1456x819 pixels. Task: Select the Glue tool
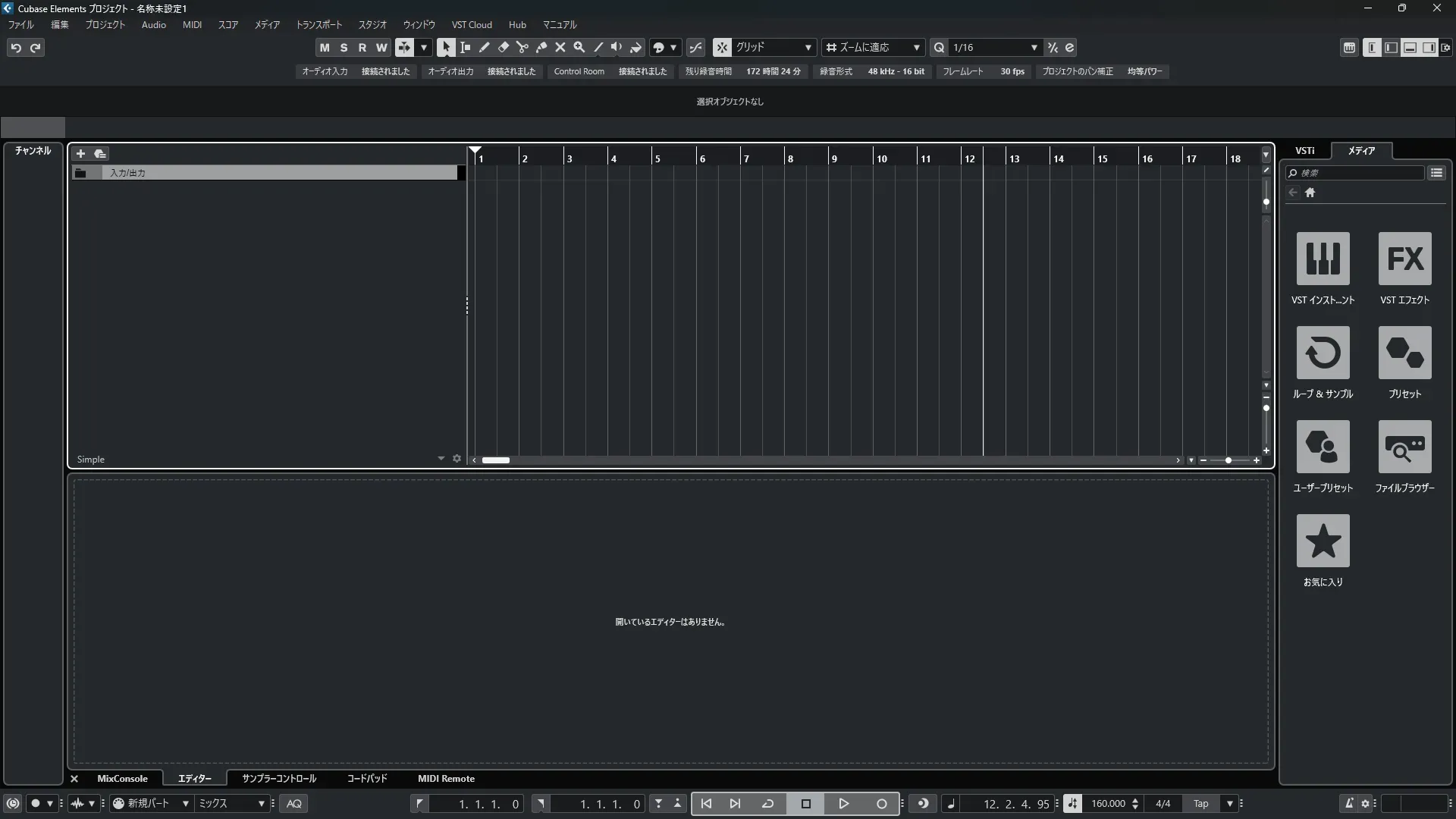[x=541, y=47]
